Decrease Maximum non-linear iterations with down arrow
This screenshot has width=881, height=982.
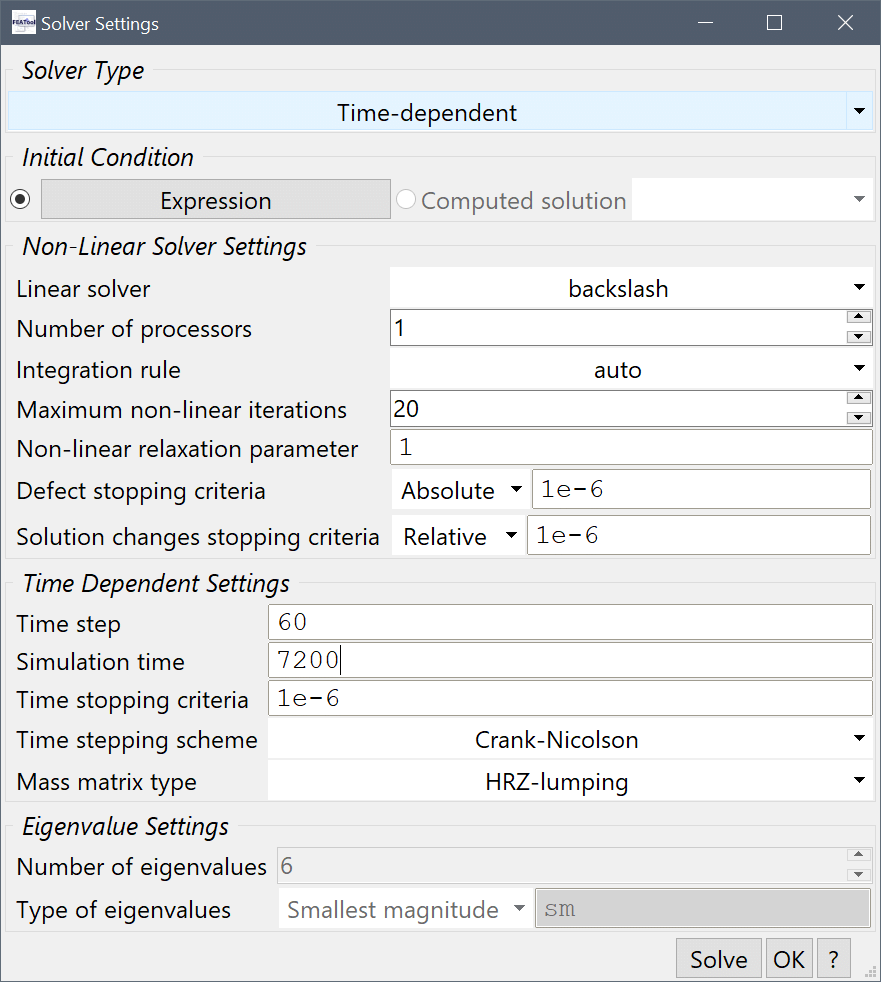858,418
